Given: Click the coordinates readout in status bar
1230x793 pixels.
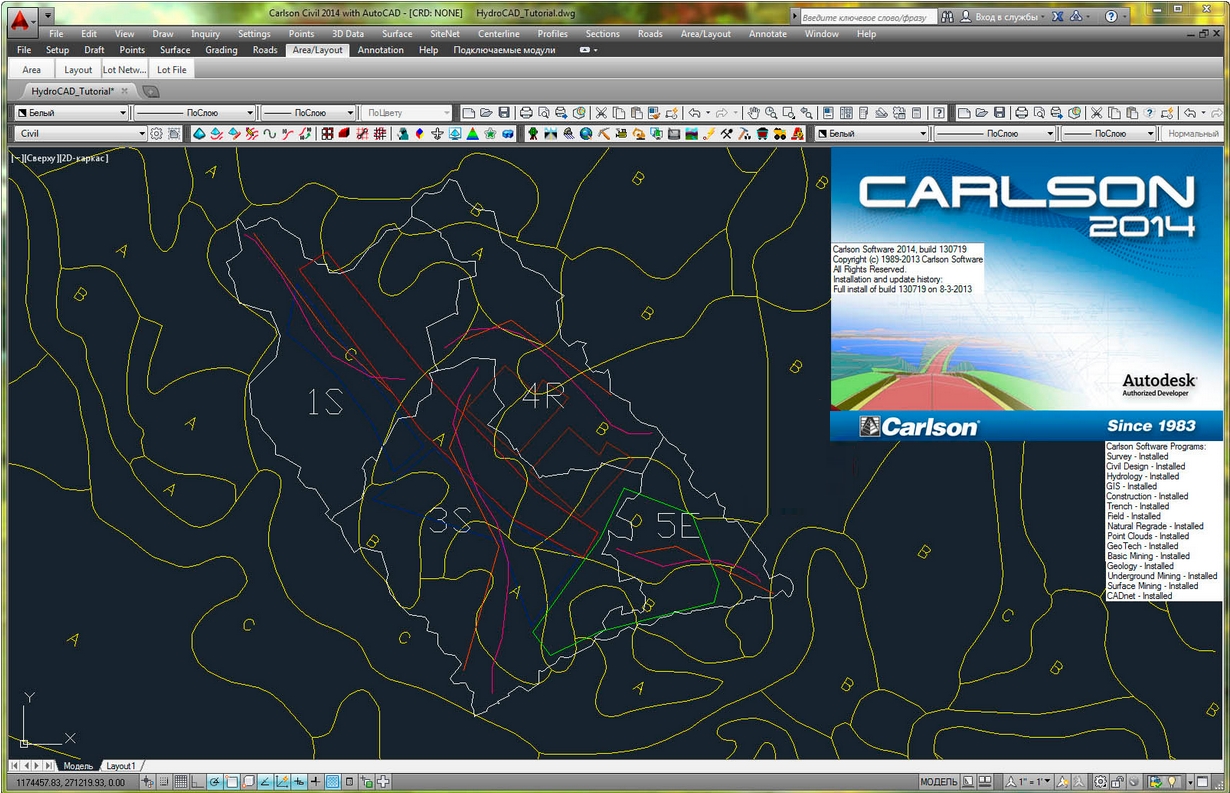Looking at the screenshot, I should tap(69, 781).
